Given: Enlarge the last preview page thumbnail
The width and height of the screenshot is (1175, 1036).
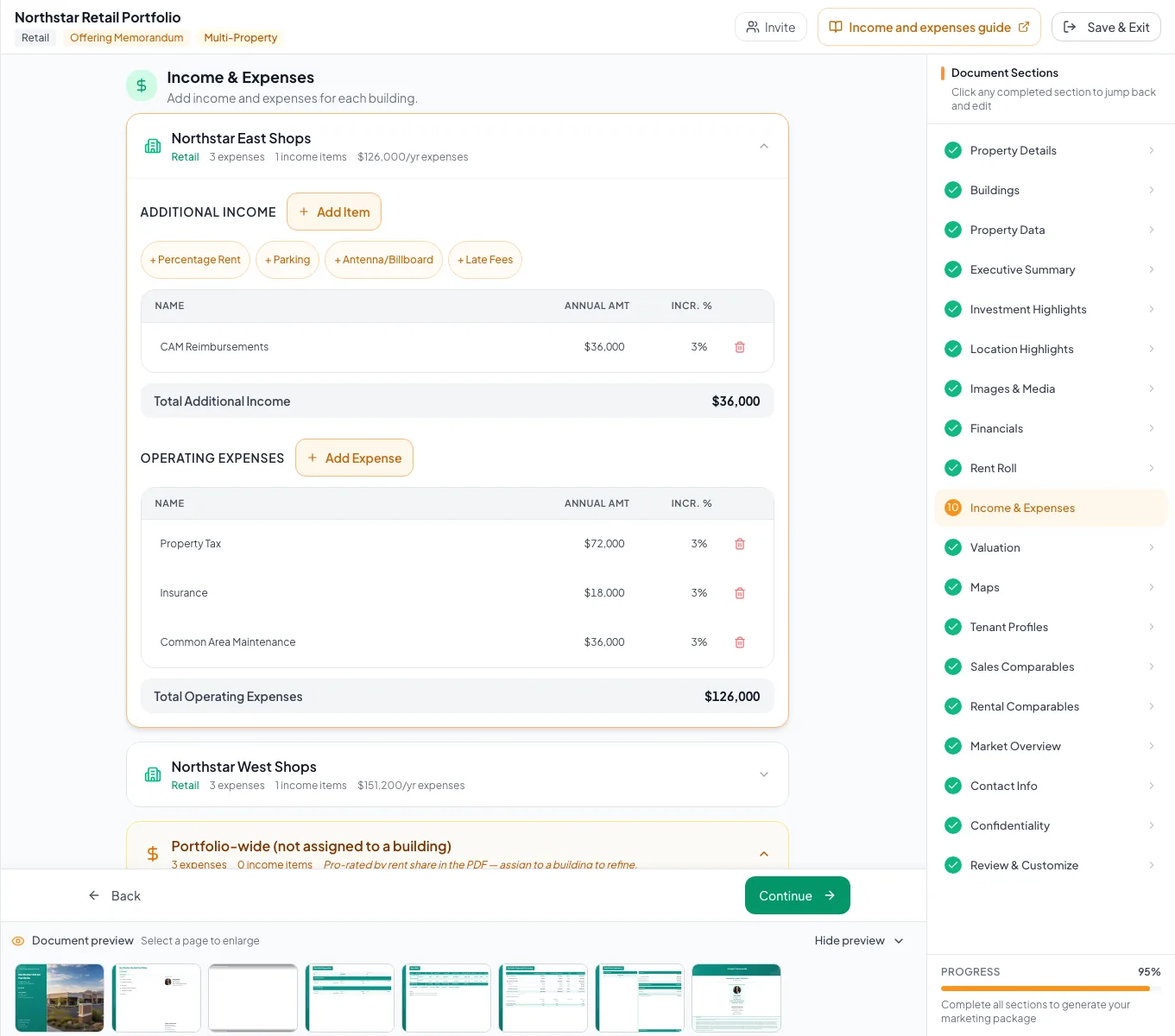Looking at the screenshot, I should coord(736,998).
